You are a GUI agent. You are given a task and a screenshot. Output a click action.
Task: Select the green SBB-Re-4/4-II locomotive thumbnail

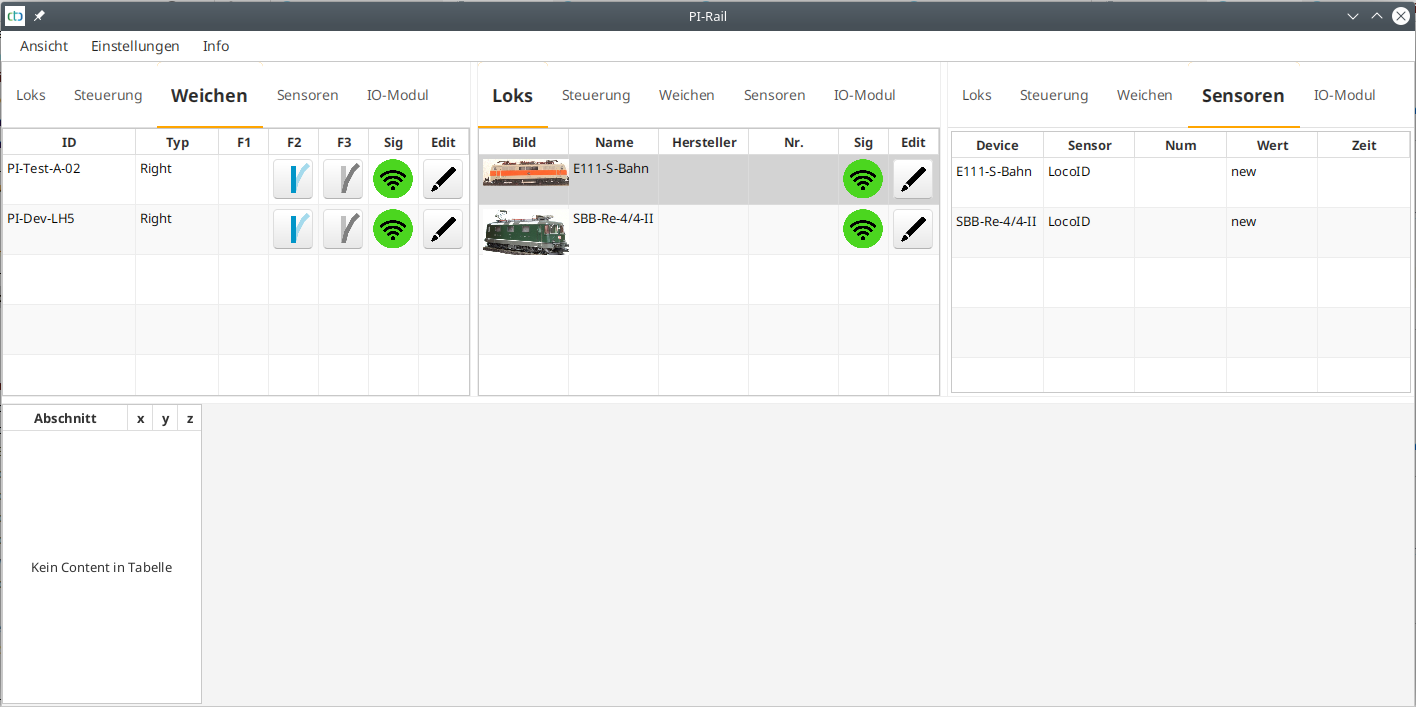524,231
